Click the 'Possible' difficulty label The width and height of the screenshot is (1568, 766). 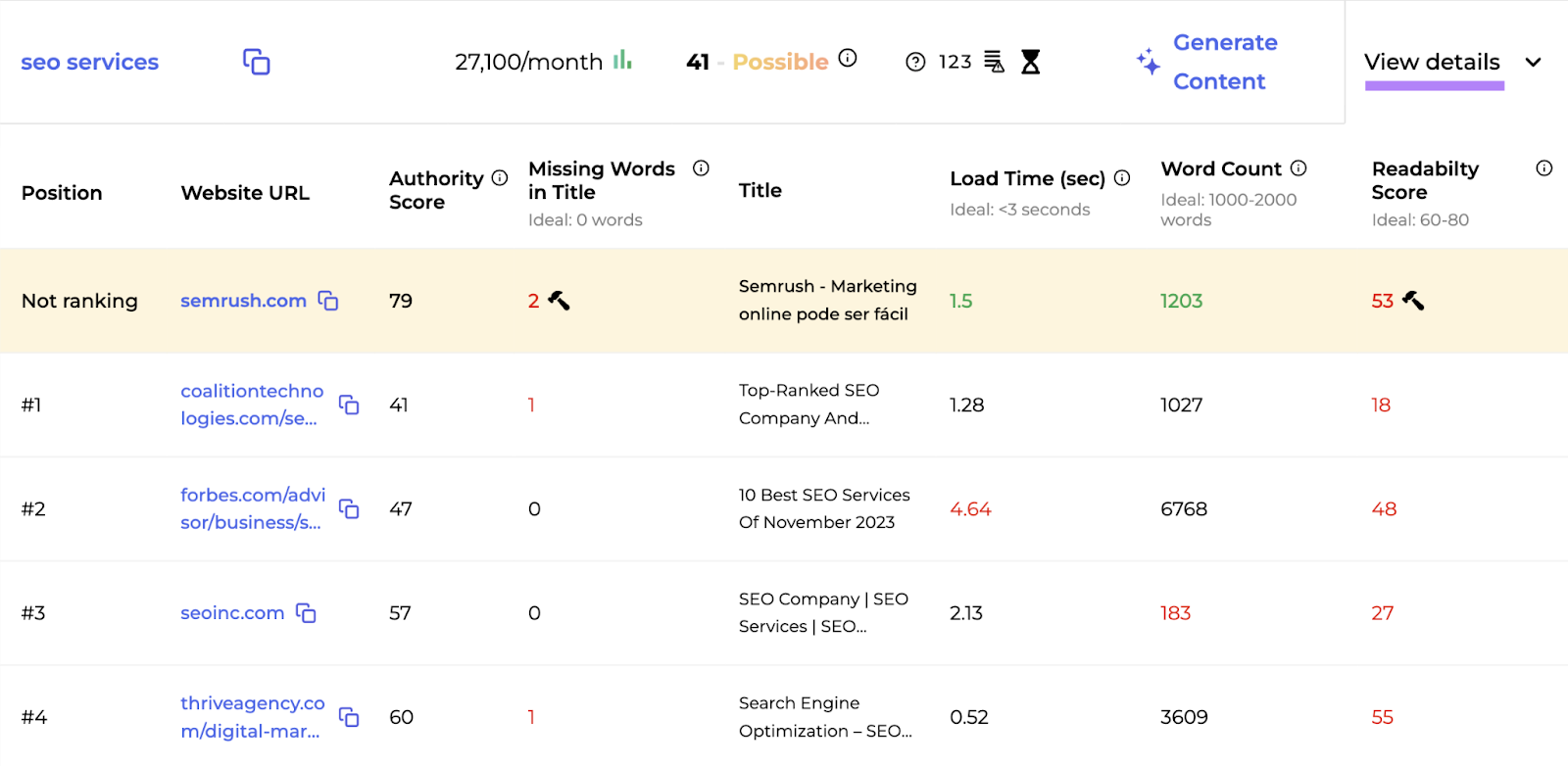coord(780,62)
